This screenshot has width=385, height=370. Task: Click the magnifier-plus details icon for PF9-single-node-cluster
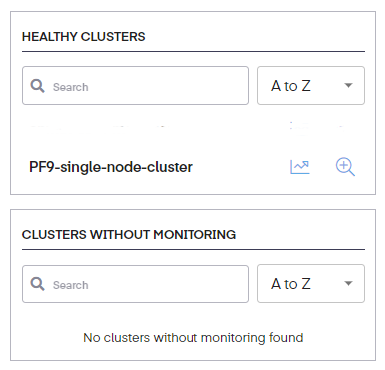(x=345, y=167)
